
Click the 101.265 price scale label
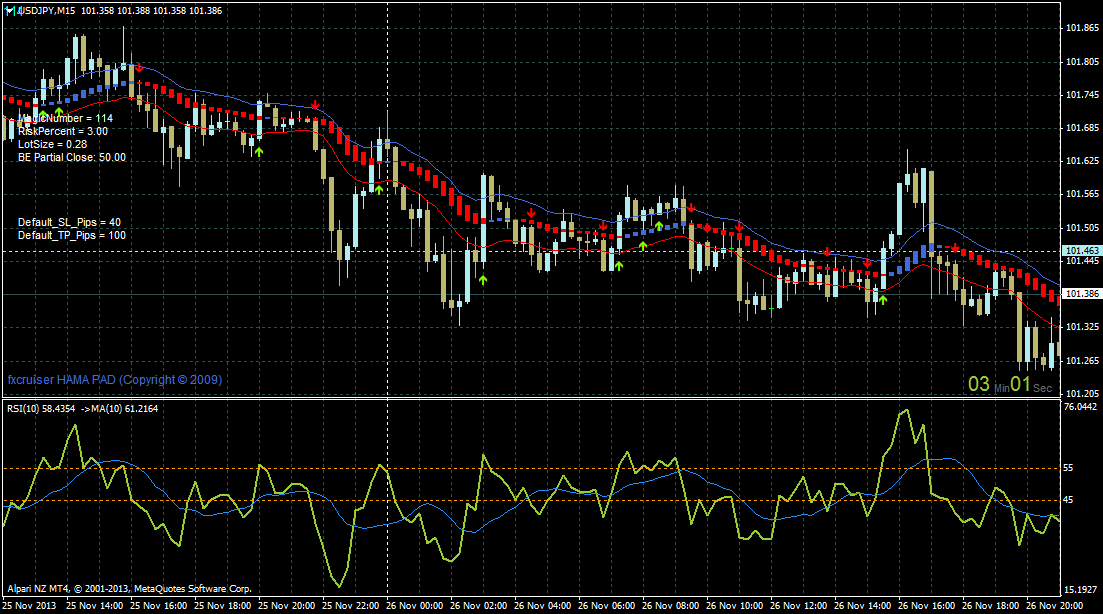1082,361
